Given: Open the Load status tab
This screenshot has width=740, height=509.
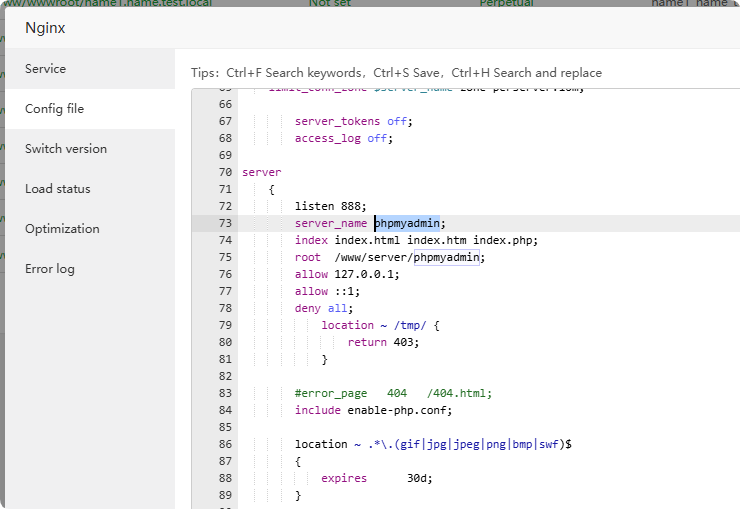Looking at the screenshot, I should point(58,189).
